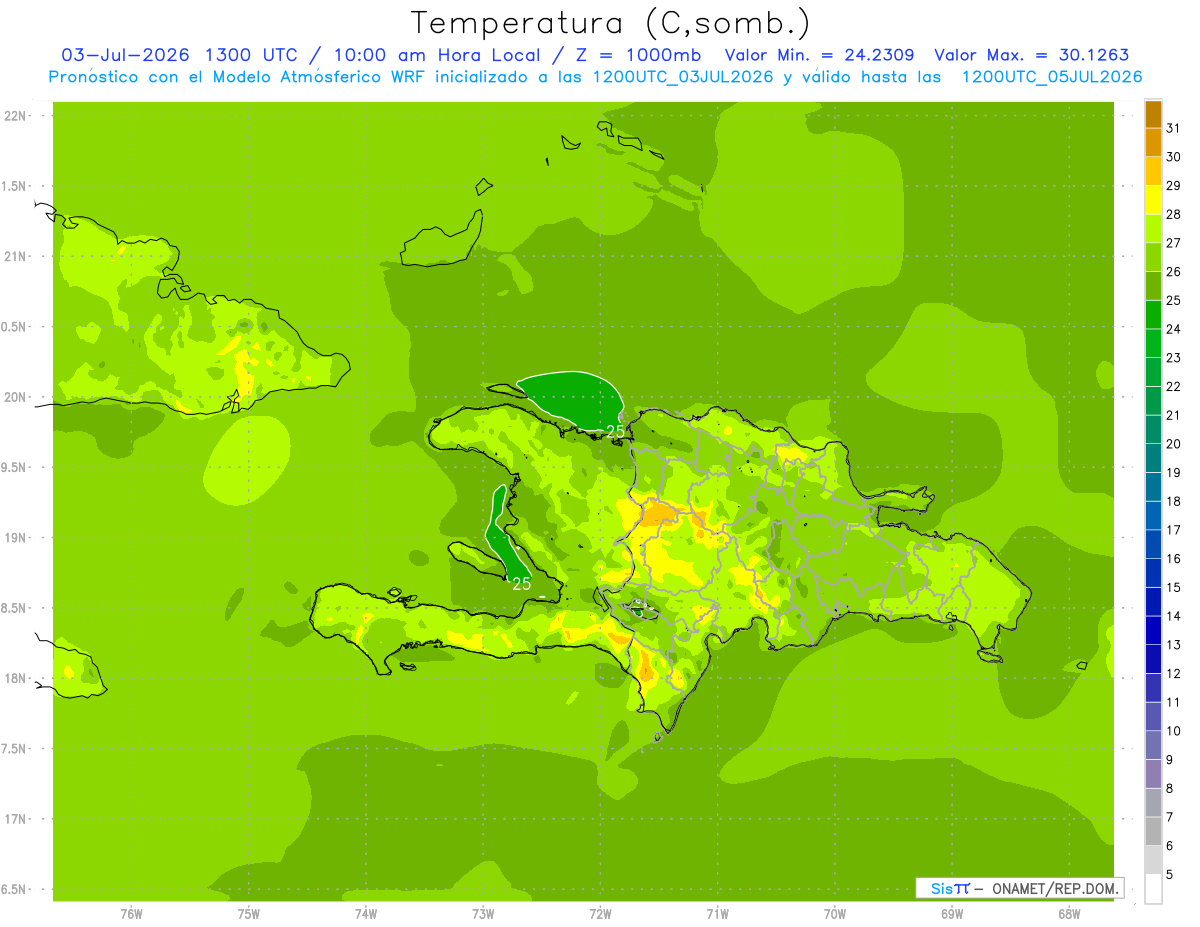
Task: Click the blue "SisTT" logo text
Action: (x=949, y=888)
